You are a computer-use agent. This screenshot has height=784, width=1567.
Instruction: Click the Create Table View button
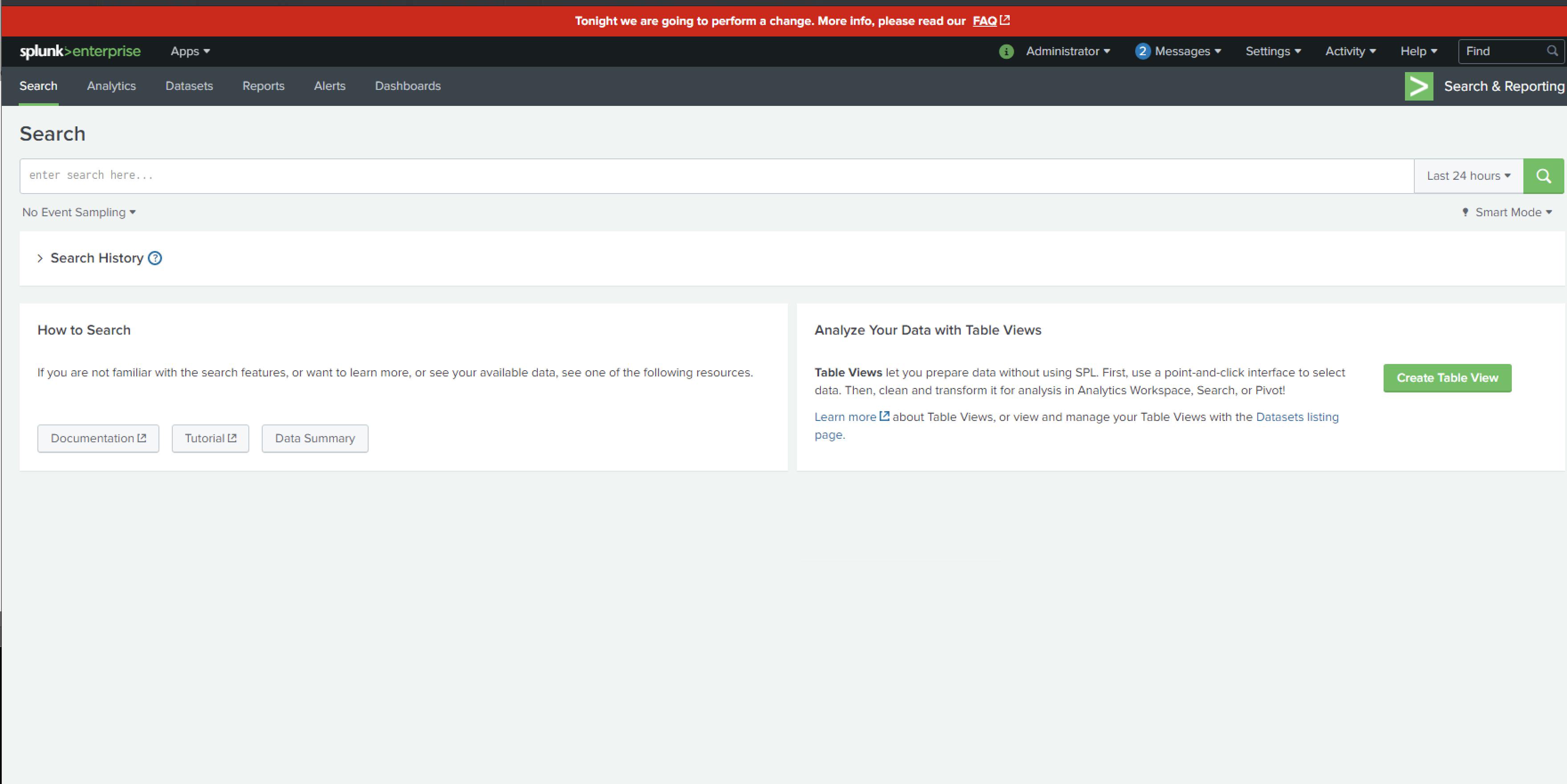coord(1446,378)
